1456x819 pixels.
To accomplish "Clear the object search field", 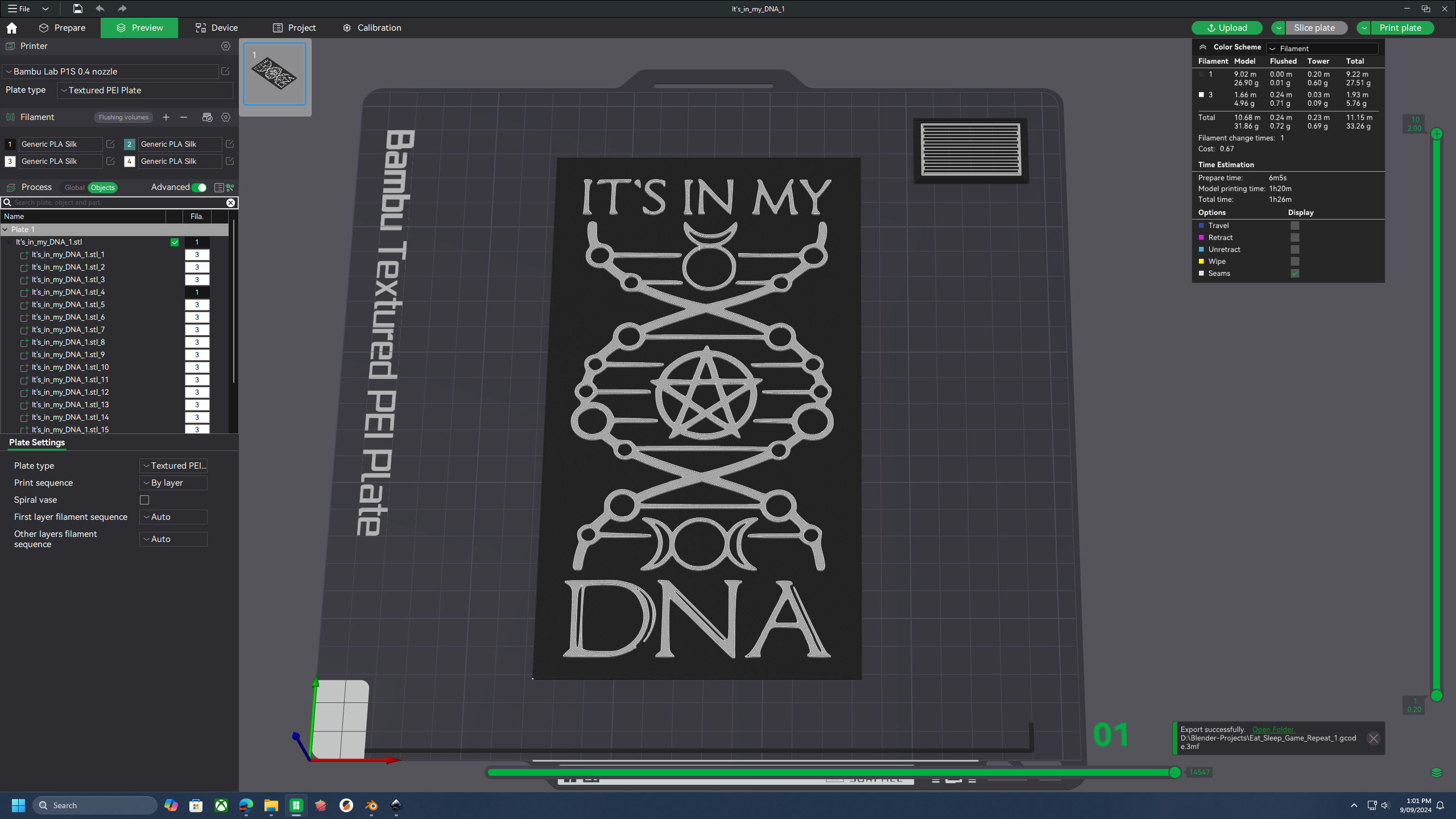I will 230,202.
